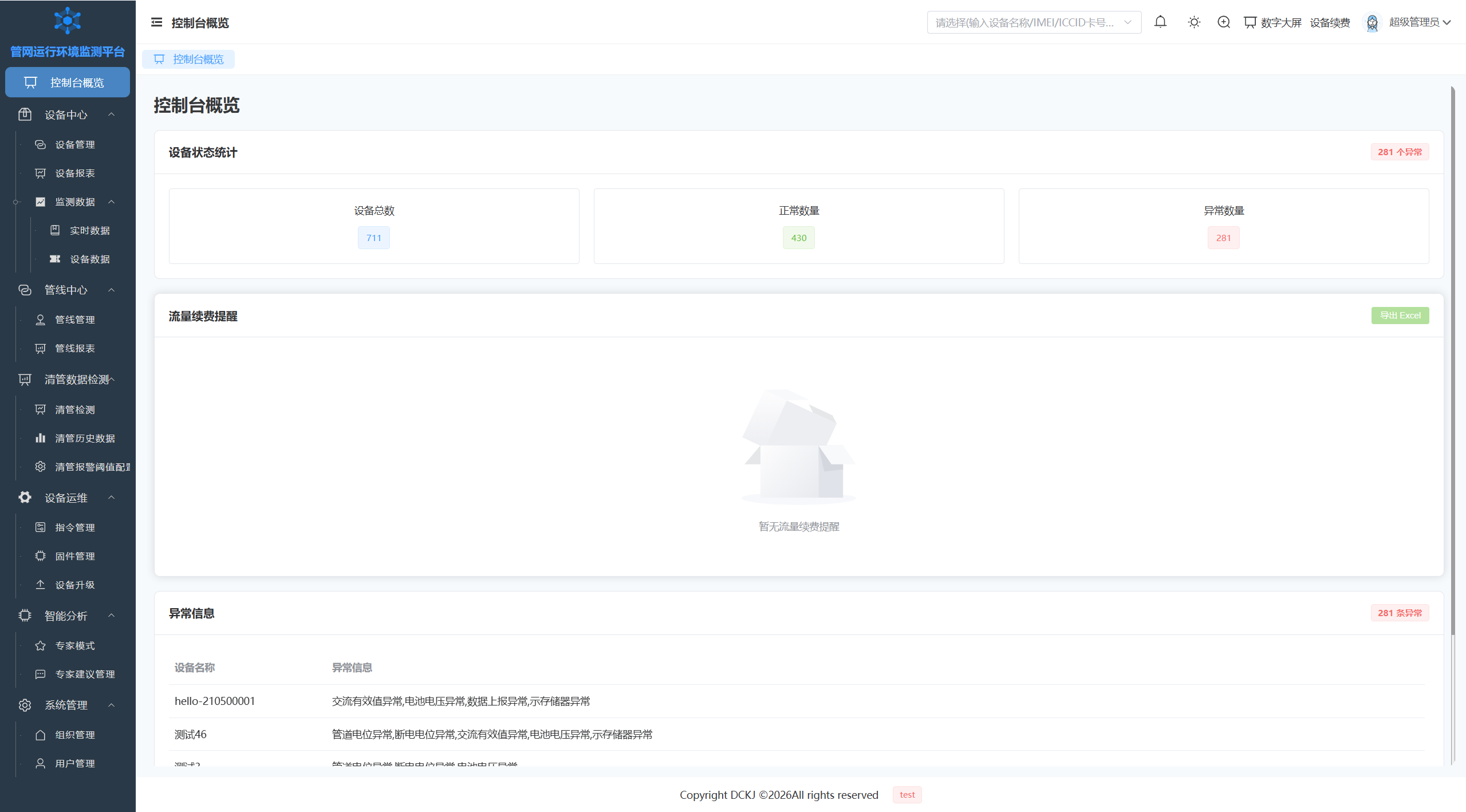Click the 用户管理 user icon
Viewport: 1466px width, 812px height.
click(x=40, y=763)
